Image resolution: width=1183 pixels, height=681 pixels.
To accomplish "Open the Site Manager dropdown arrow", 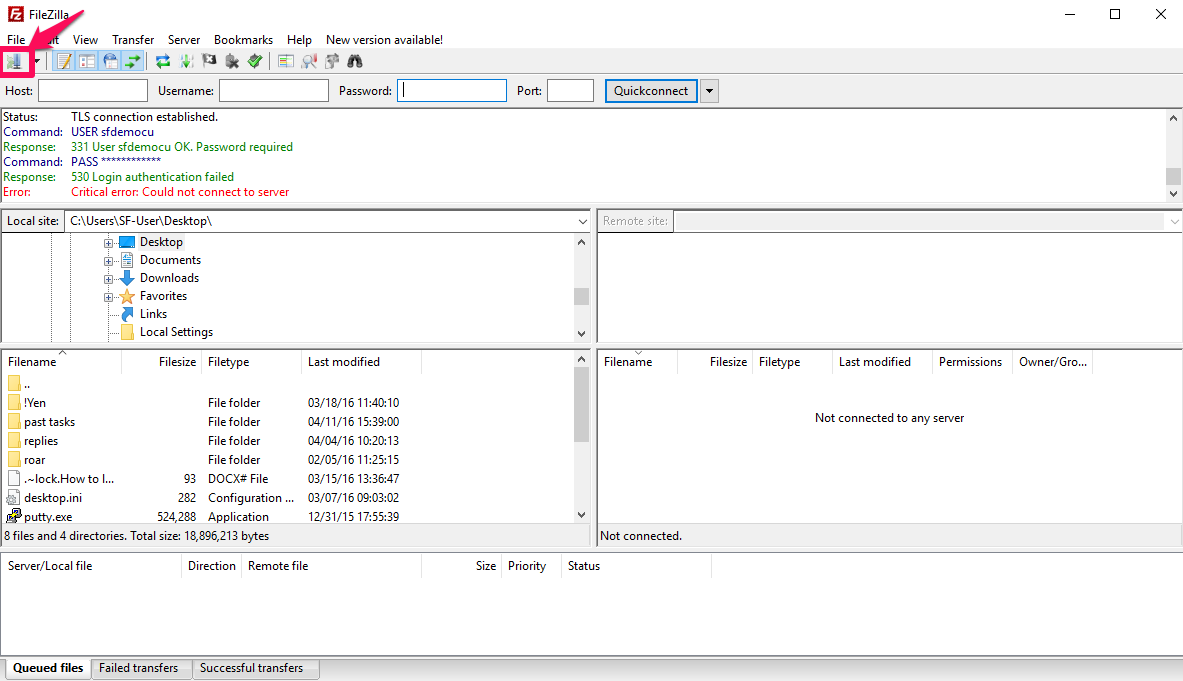I will [36, 61].
